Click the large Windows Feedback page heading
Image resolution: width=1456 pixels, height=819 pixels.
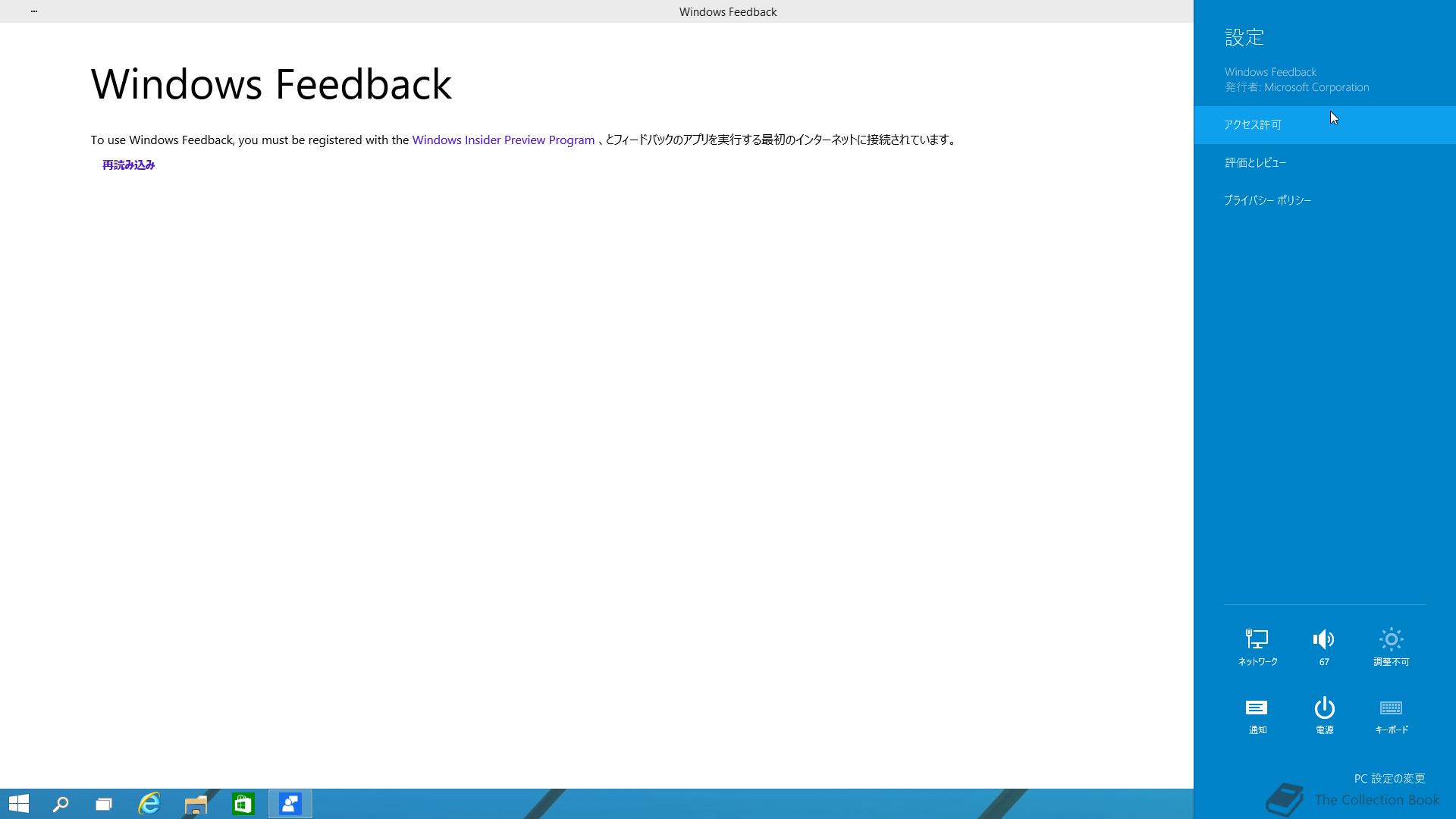(x=271, y=84)
